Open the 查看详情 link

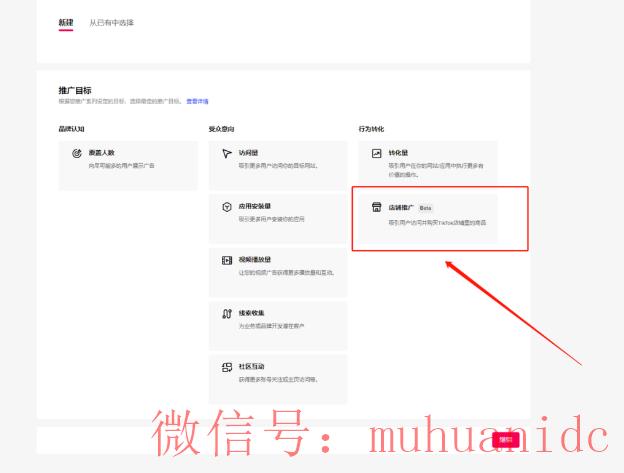[x=197, y=101]
